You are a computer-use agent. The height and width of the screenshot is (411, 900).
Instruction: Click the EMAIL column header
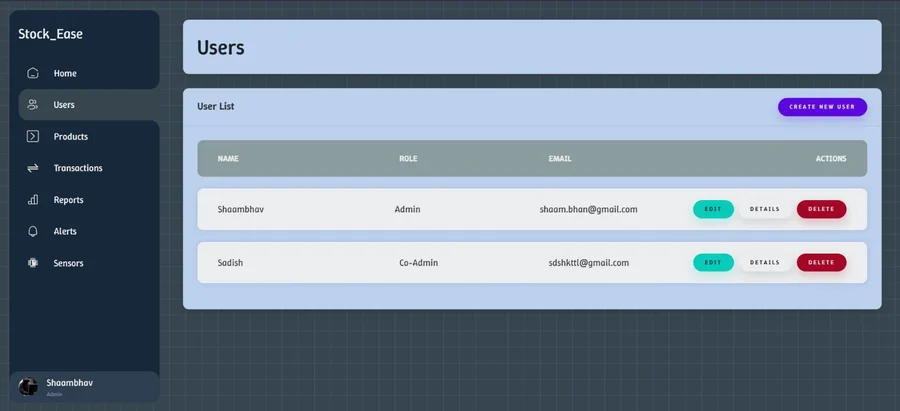pyautogui.click(x=560, y=158)
